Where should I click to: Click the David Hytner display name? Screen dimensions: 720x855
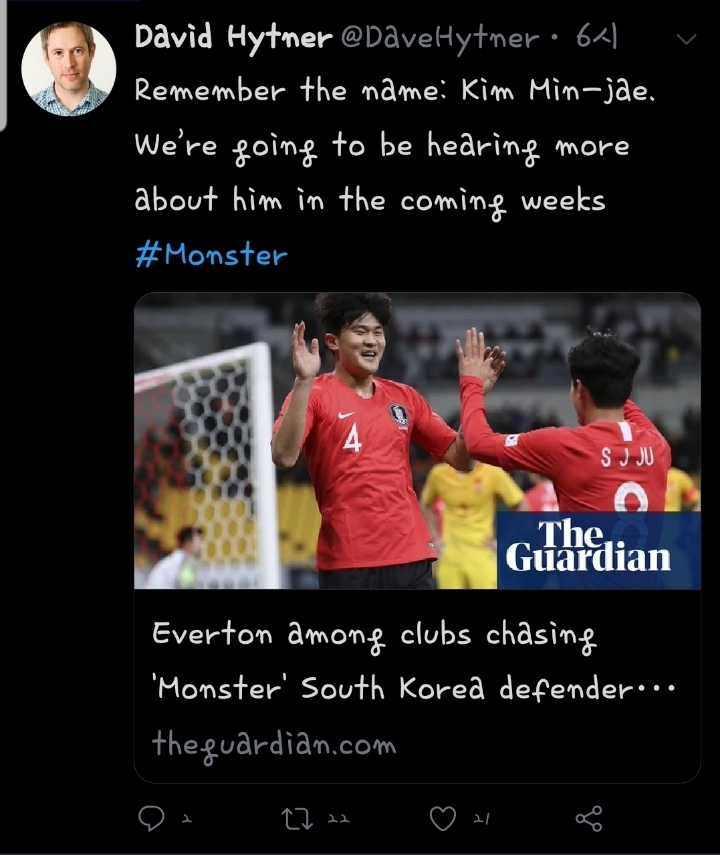point(233,38)
